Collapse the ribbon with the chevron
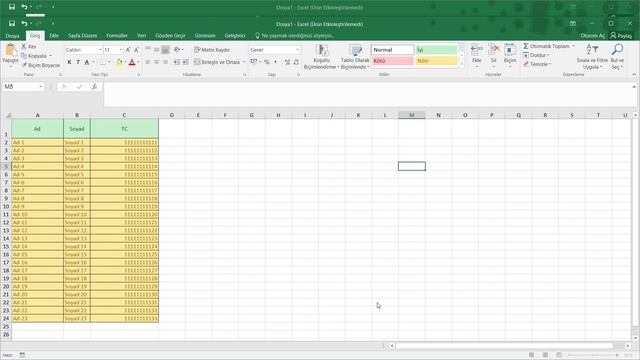Screen dimensions: 640x360 tap(634, 75)
